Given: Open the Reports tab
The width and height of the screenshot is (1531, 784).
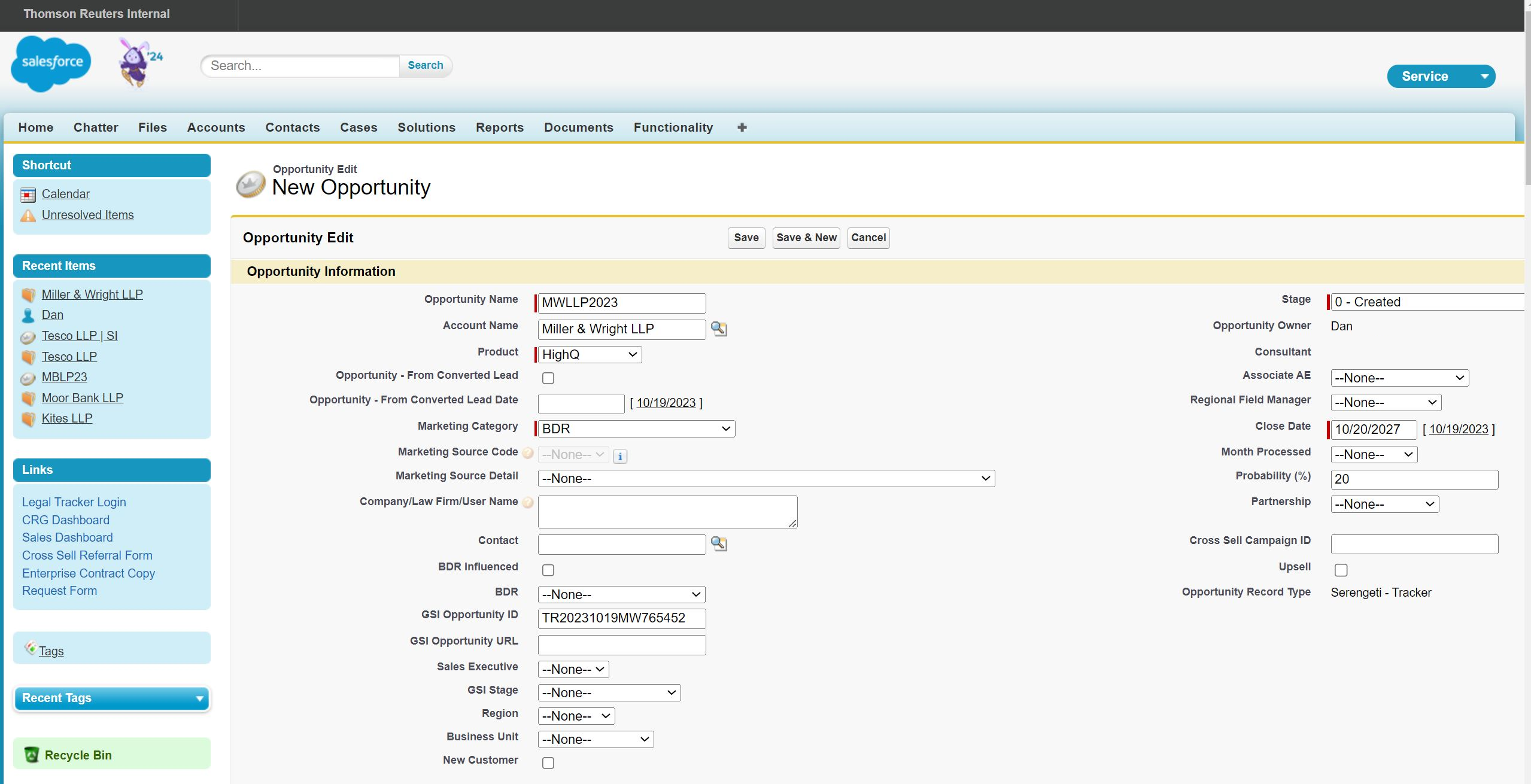Looking at the screenshot, I should click(x=500, y=127).
